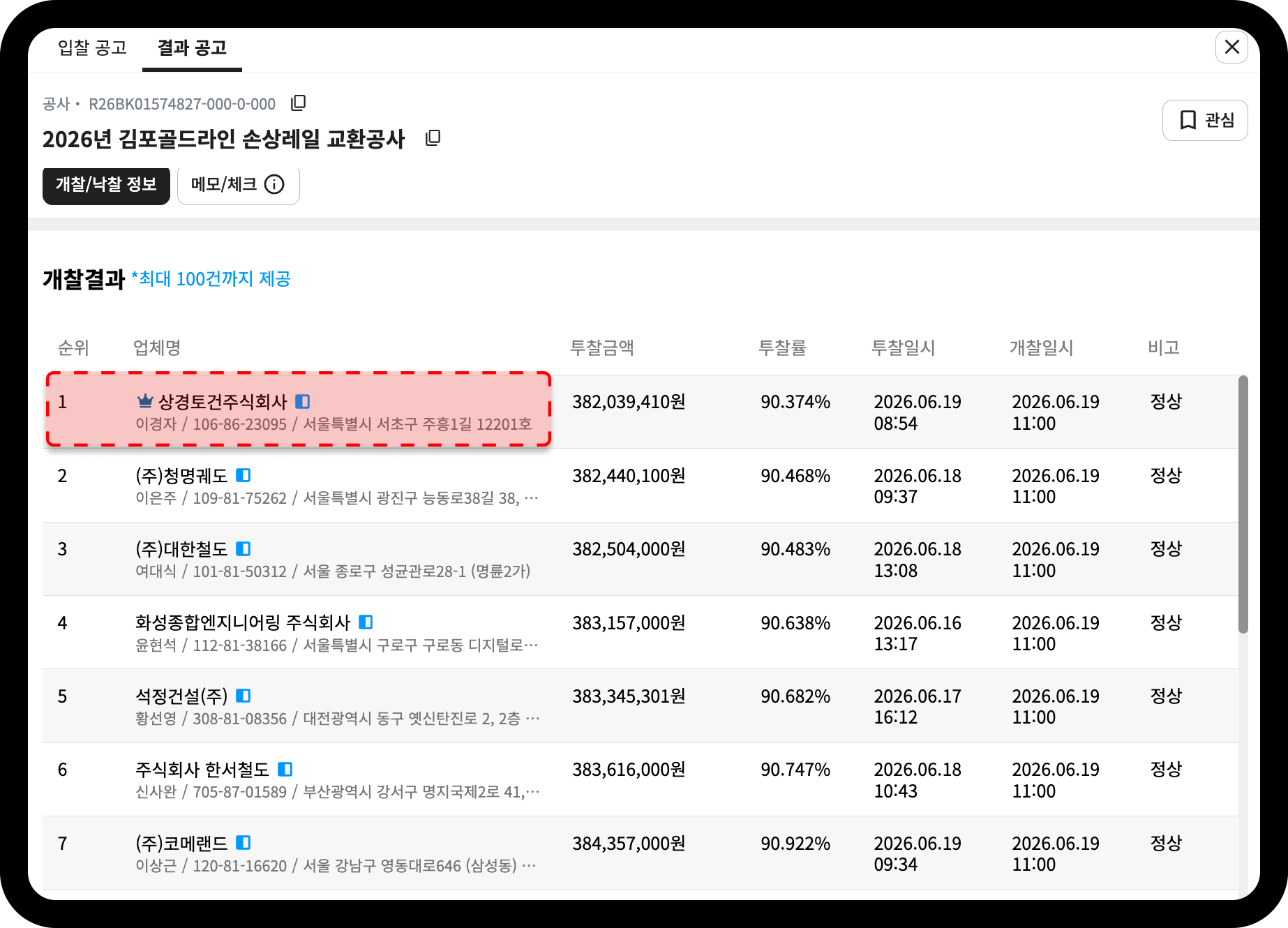Click bid rate 90.638%
Viewport: 1288px width, 928px height.
[x=795, y=622]
